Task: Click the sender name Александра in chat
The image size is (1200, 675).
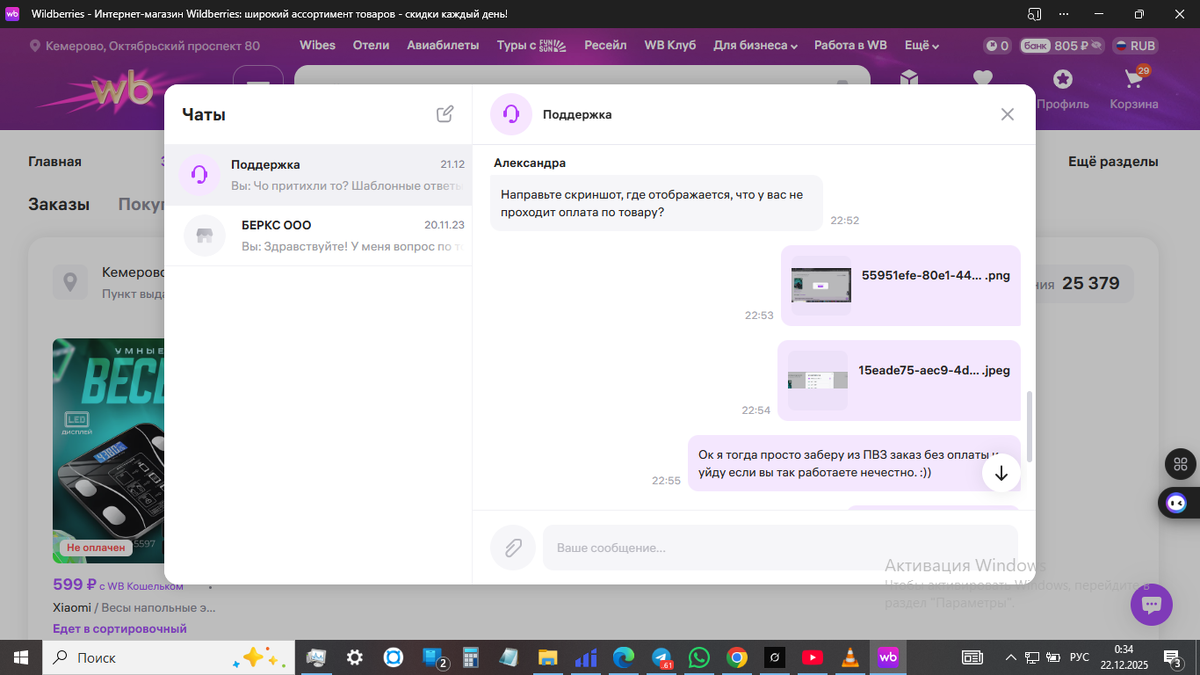Action: point(530,162)
